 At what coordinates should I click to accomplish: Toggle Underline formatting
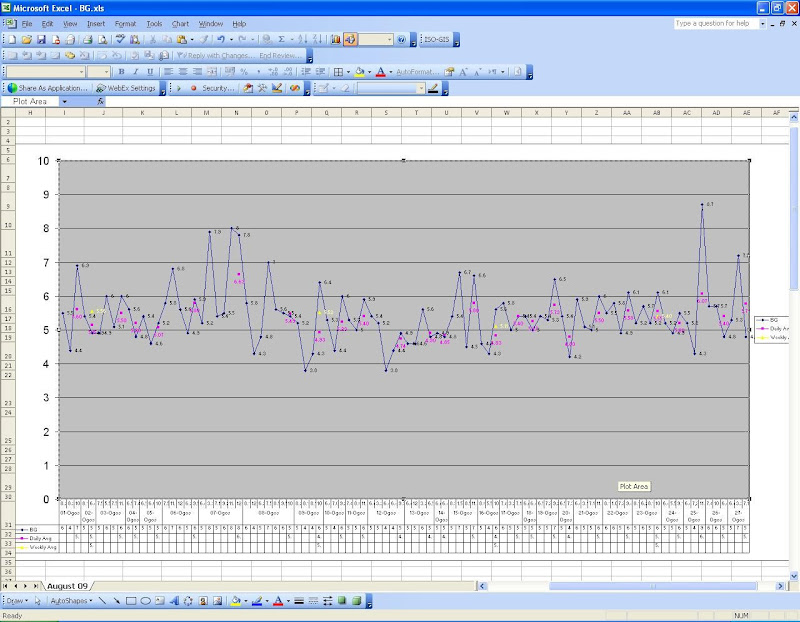tap(150, 72)
